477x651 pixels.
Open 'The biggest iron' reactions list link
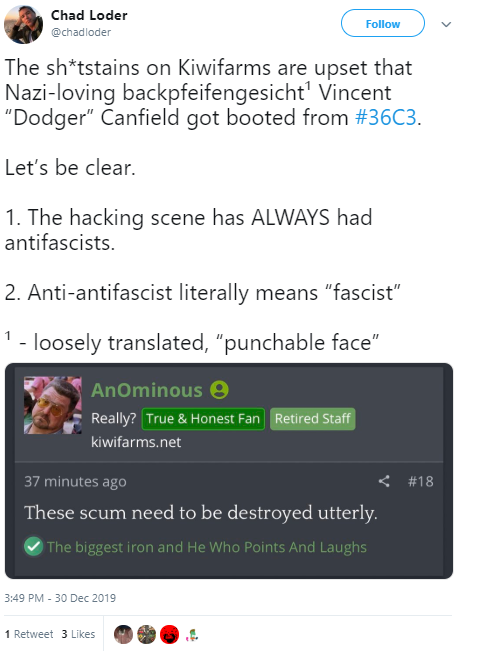pos(207,547)
